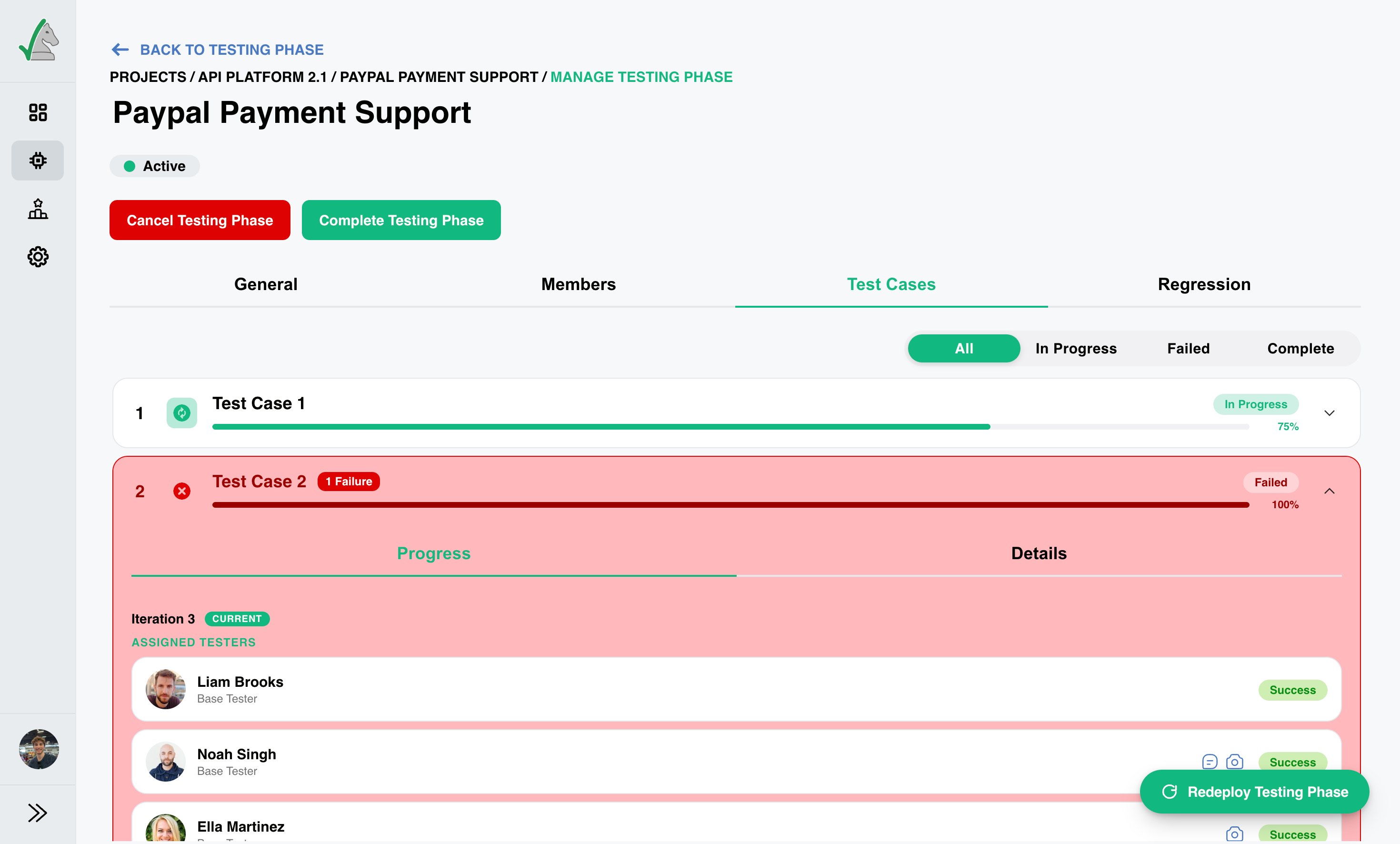Click Complete Testing Phase button
The width and height of the screenshot is (1400, 844).
click(401, 220)
